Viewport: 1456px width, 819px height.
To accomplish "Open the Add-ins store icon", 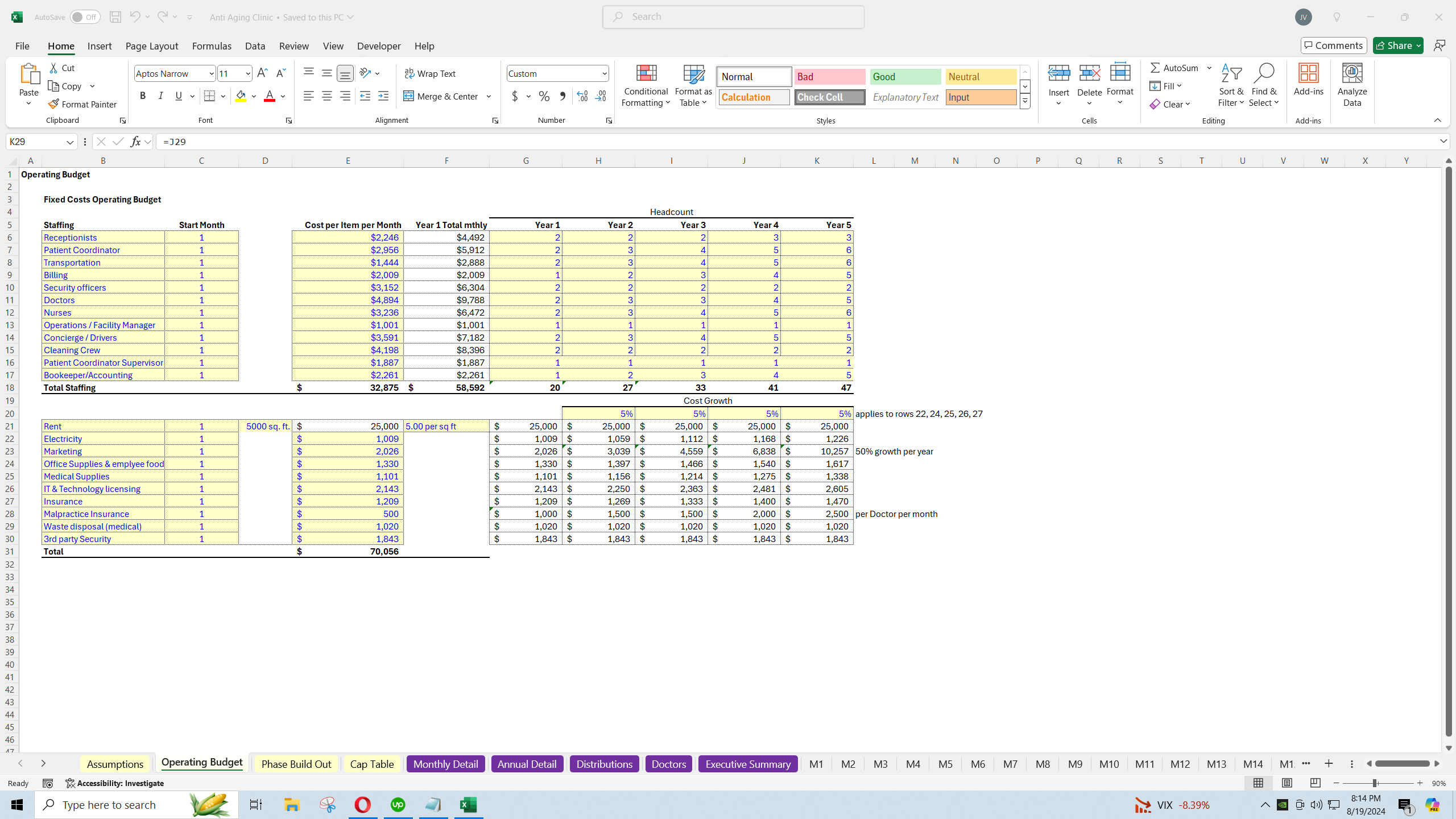I will (1308, 80).
